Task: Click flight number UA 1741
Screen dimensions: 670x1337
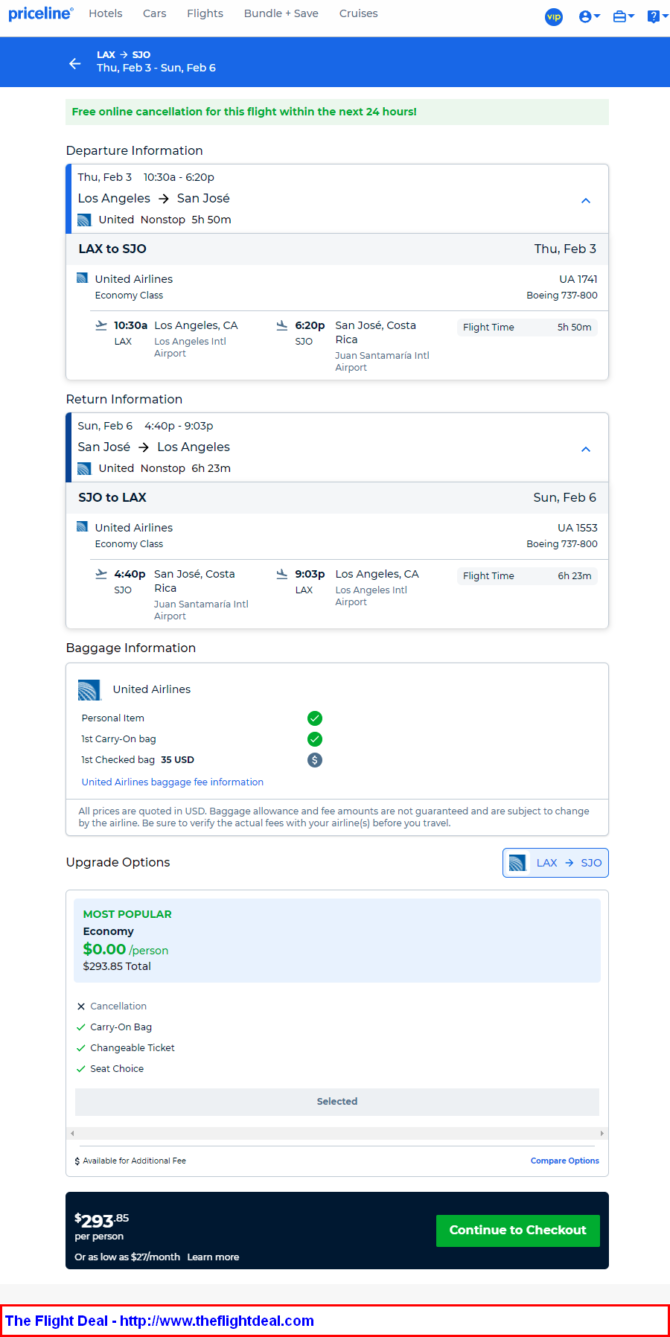Action: tap(578, 279)
